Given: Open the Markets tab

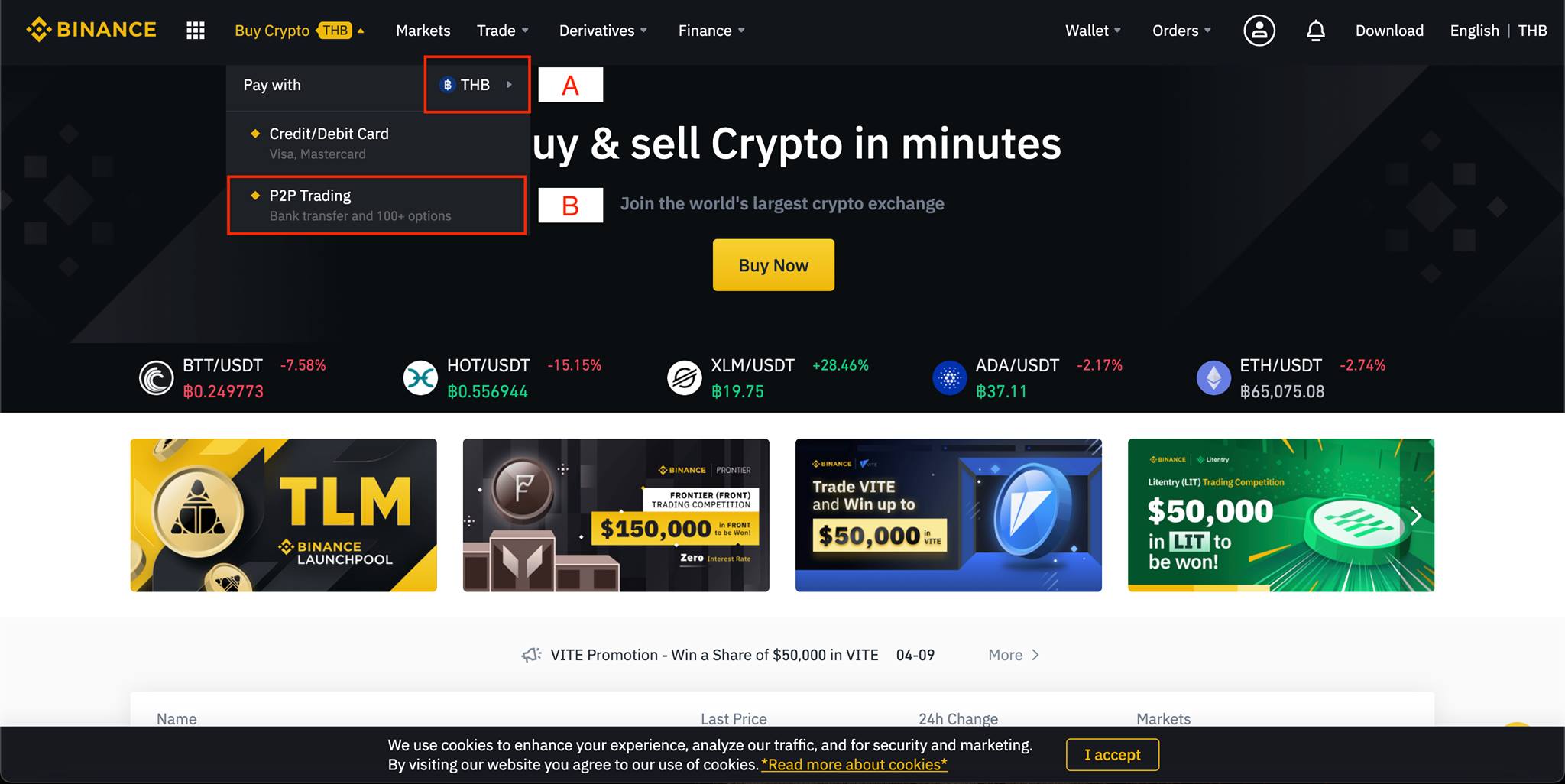Looking at the screenshot, I should [x=423, y=31].
